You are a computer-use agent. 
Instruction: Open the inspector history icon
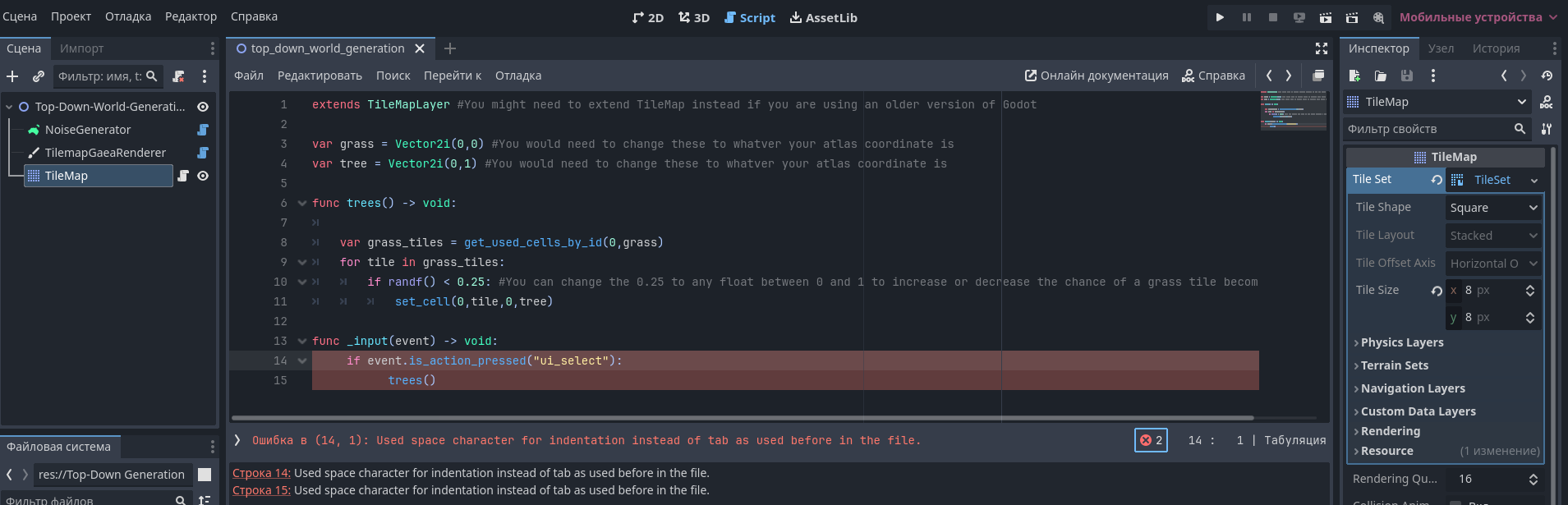pos(1547,76)
